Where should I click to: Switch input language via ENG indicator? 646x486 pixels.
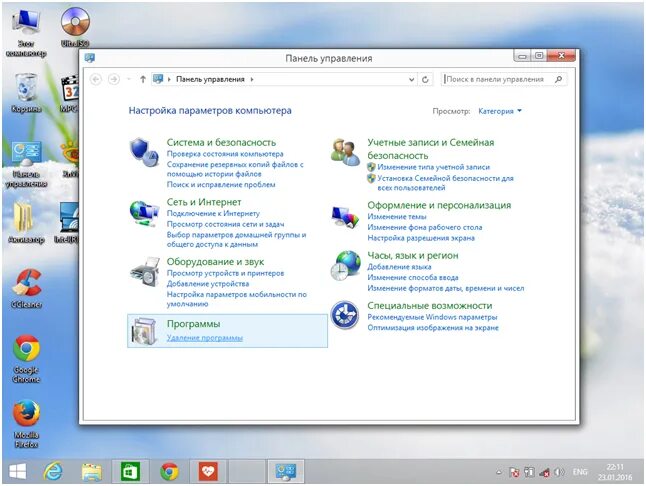click(x=580, y=472)
